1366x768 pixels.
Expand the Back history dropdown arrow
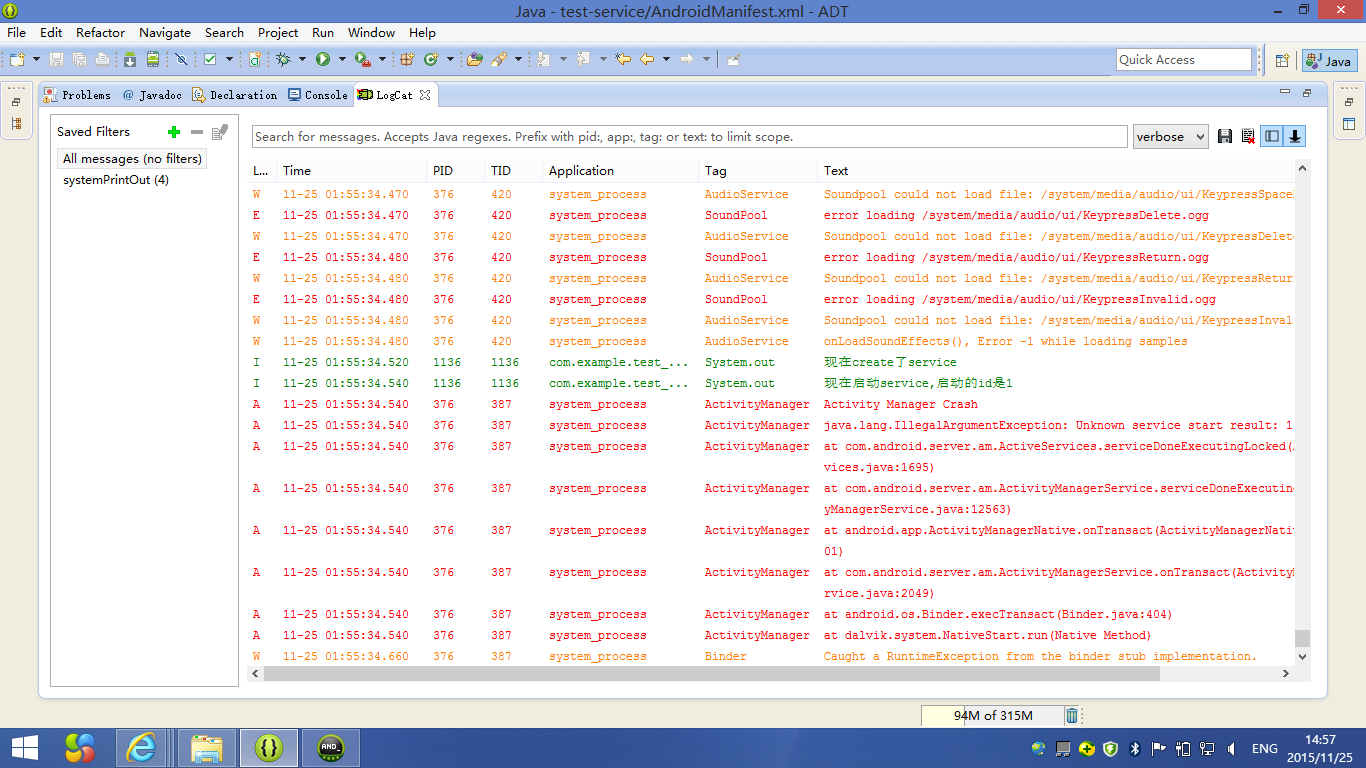(666, 60)
